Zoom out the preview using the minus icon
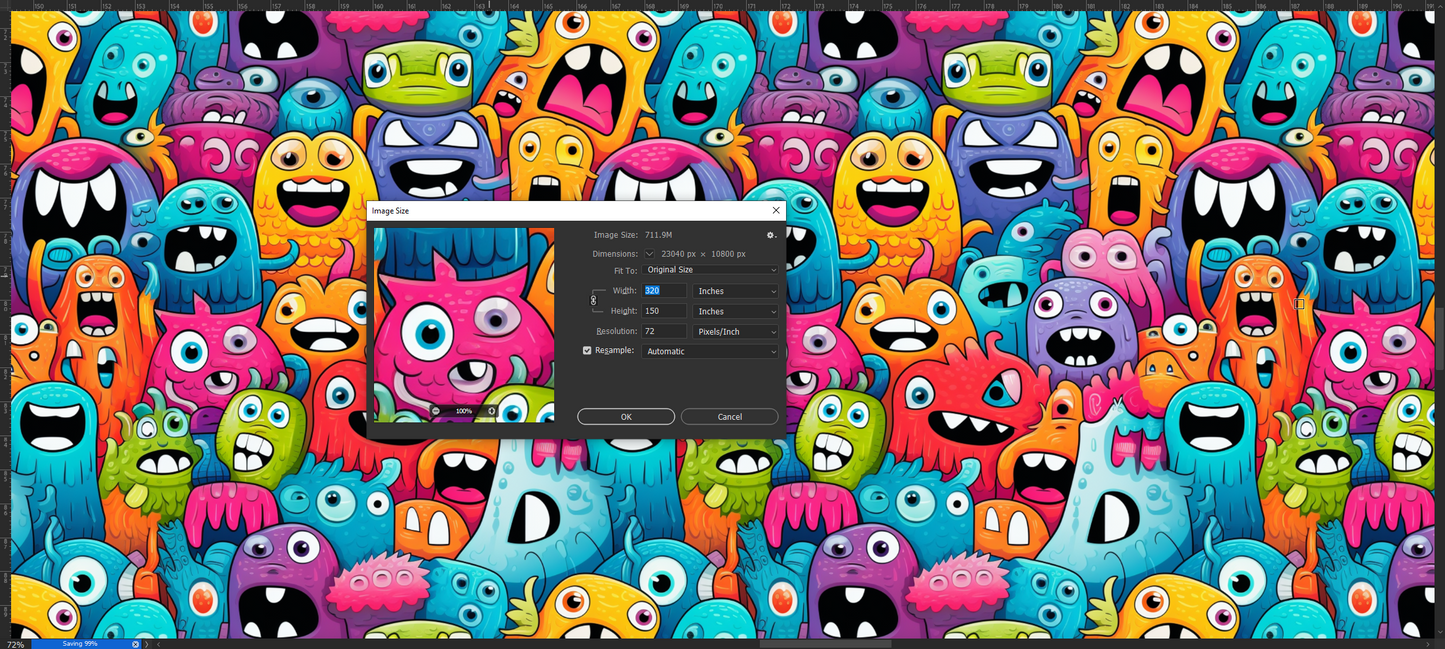Viewport: 1445px width, 649px height. (437, 411)
